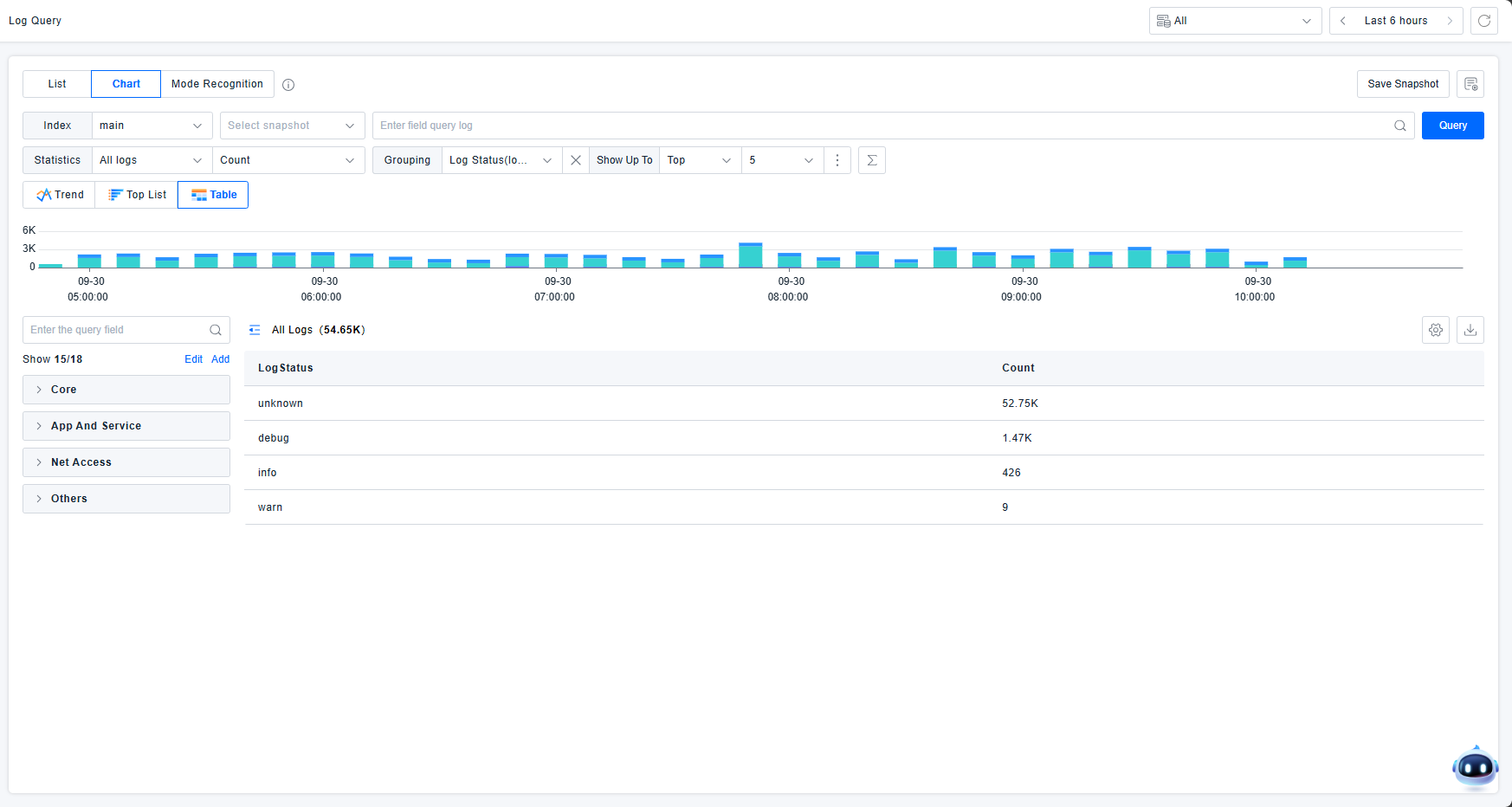Screen dimensions: 1512x807
Task: Collapse the field sidebar via All Logs icon
Action: (x=255, y=330)
